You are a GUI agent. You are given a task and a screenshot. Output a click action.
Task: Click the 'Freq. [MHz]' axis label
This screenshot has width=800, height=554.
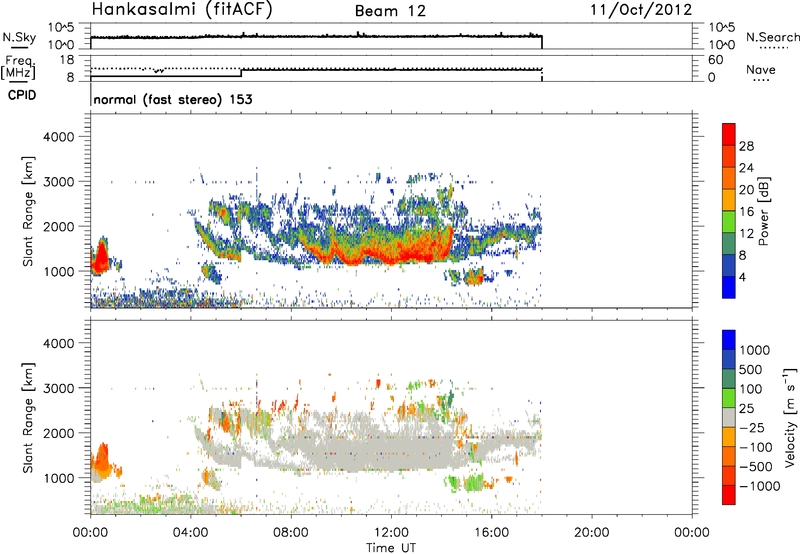tap(18, 68)
